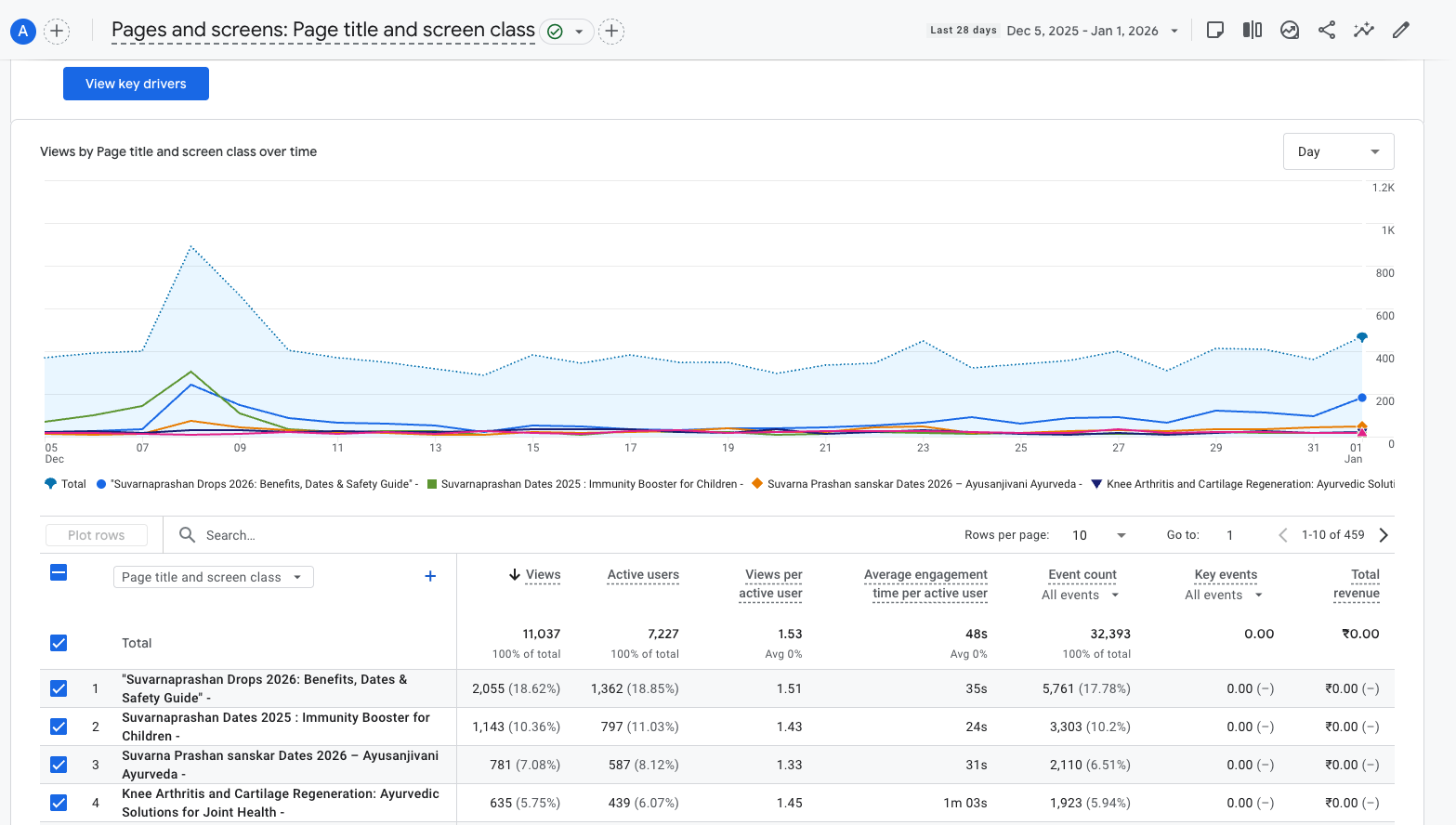This screenshot has width=1456, height=825.
Task: Open the annotations note icon
Action: [x=1214, y=30]
